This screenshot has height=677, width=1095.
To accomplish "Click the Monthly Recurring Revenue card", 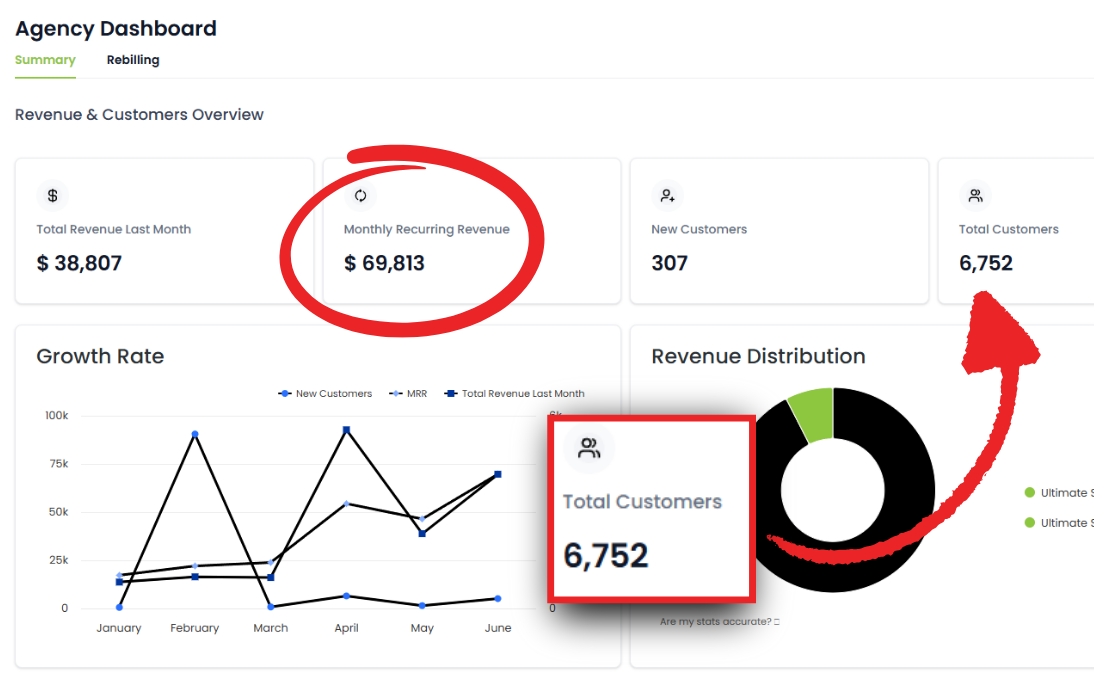I will [x=472, y=231].
